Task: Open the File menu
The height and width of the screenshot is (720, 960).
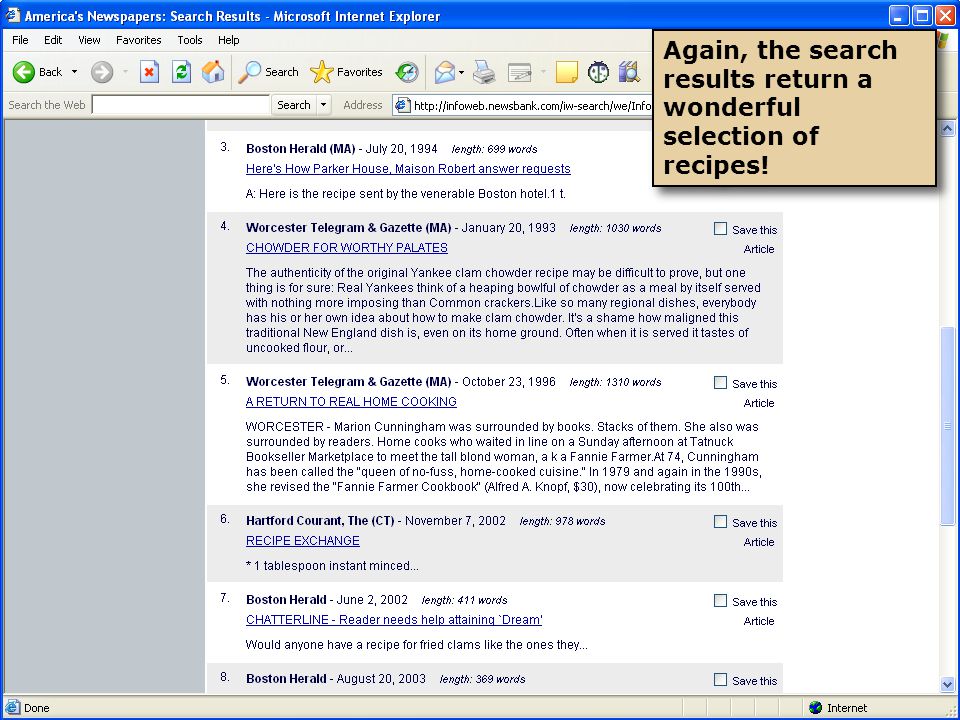Action: [20, 40]
